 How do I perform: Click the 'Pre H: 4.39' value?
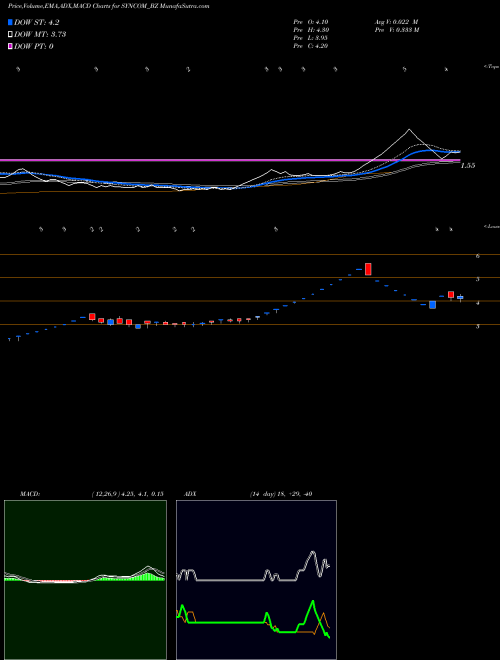click(311, 30)
